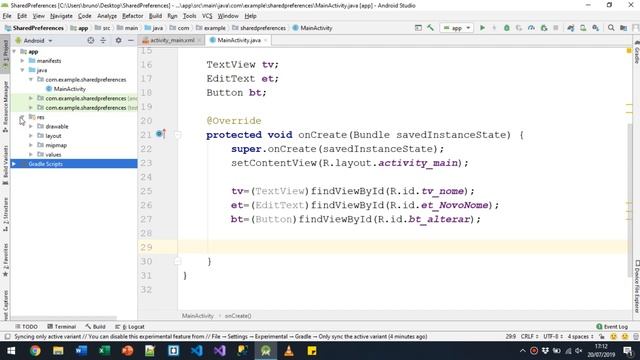The width and height of the screenshot is (640, 360).
Task: Click the read-only lock icon in the status bar
Action: (602, 337)
